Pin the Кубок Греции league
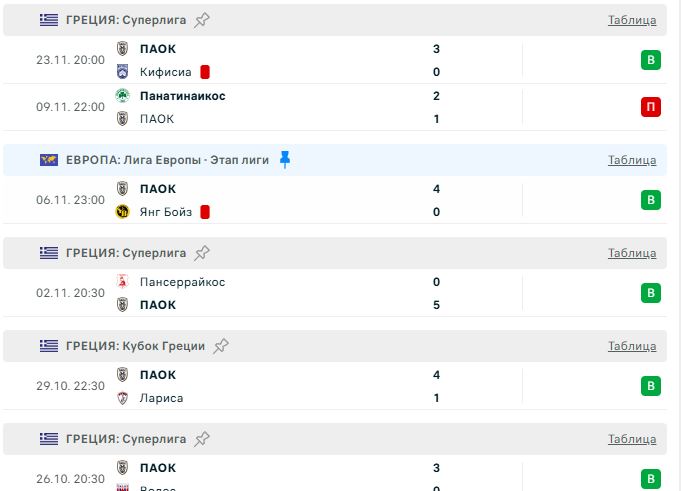This screenshot has width=681, height=491. coord(221,346)
